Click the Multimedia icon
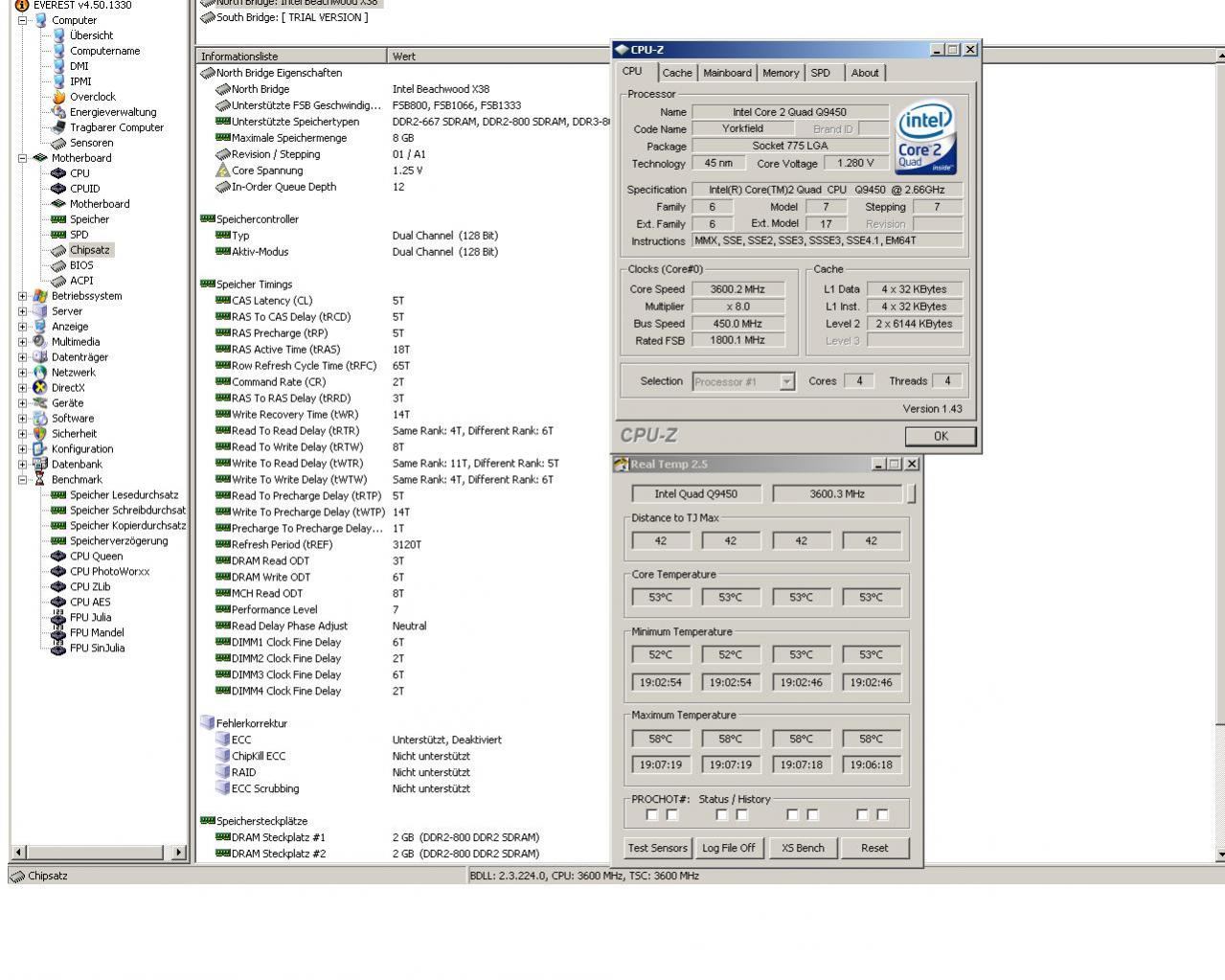The height and width of the screenshot is (980, 1225). 40,342
